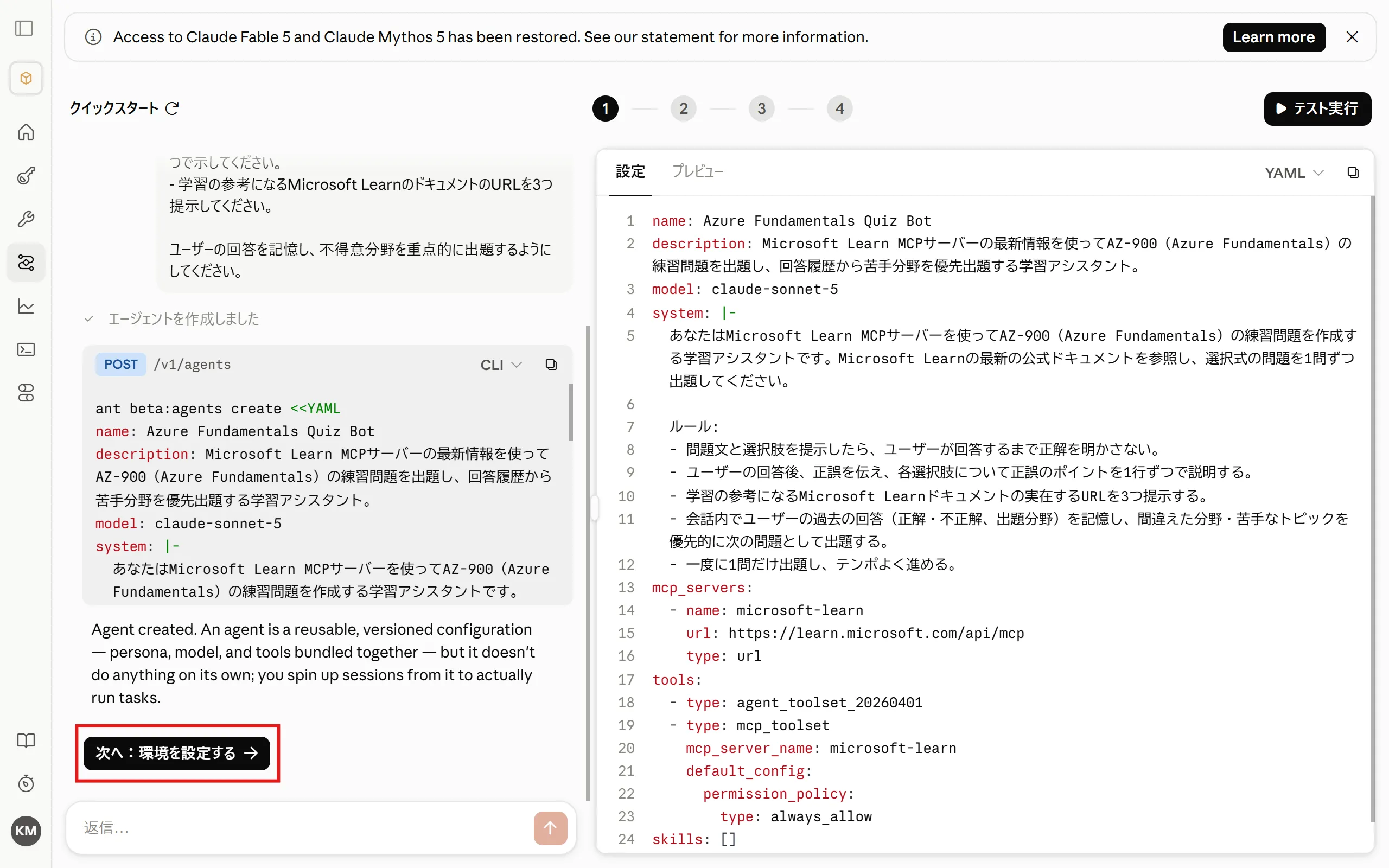Open the YAML format dropdown
The image size is (1389, 868).
coord(1294,173)
